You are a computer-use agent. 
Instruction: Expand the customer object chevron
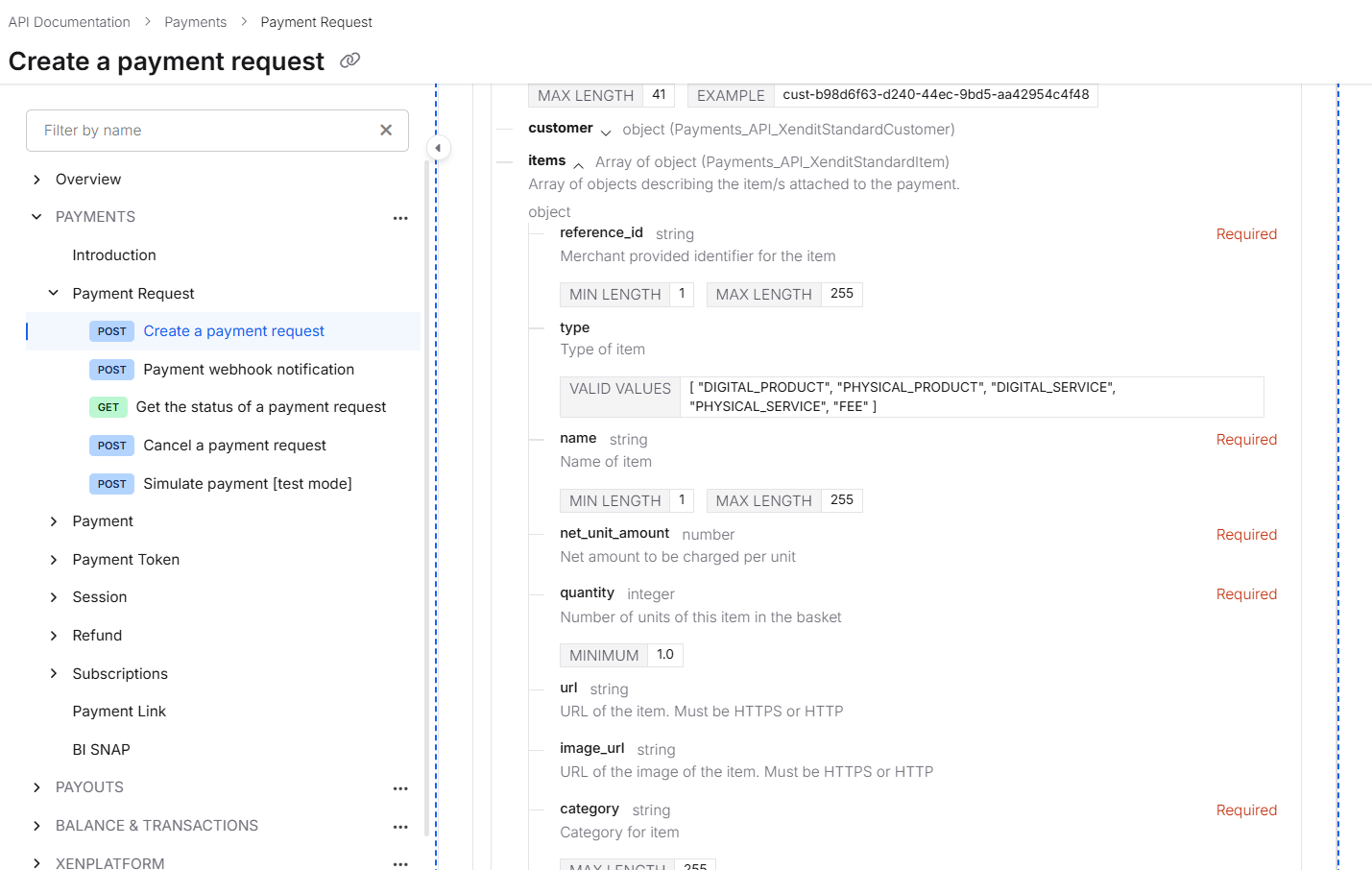pos(606,132)
